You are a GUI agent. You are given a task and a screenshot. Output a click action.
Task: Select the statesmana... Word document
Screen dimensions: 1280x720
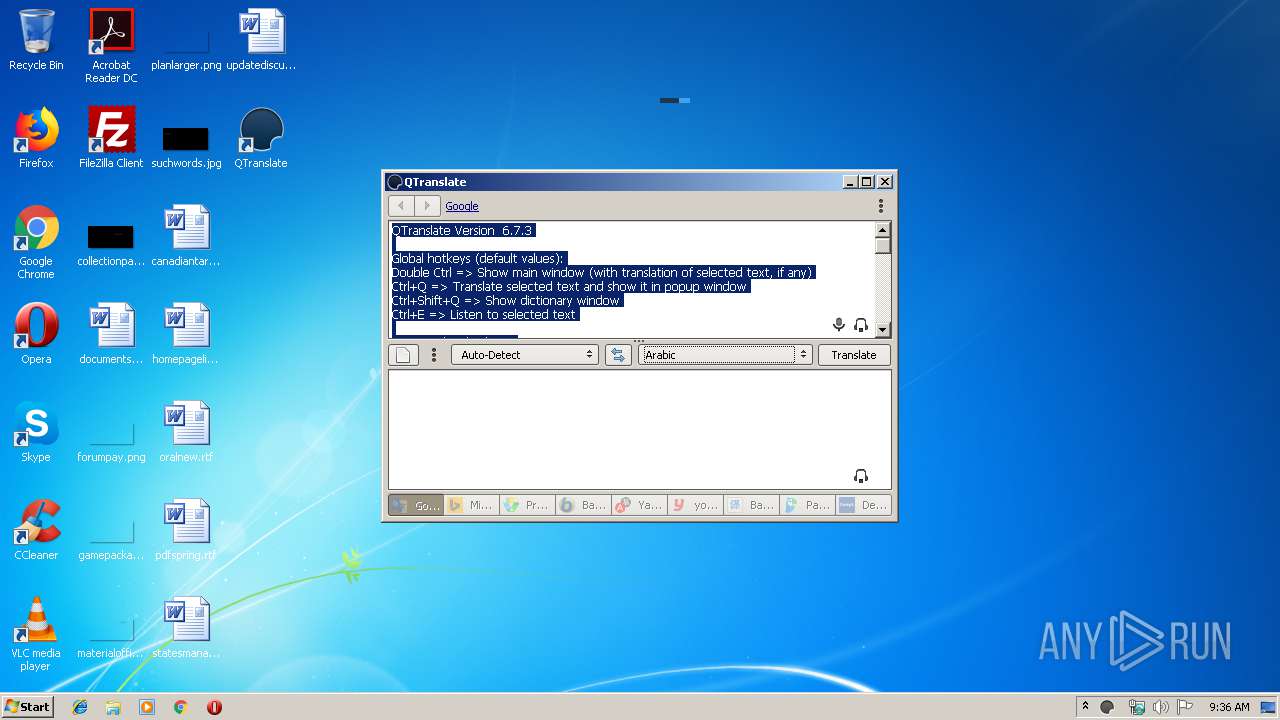point(186,628)
